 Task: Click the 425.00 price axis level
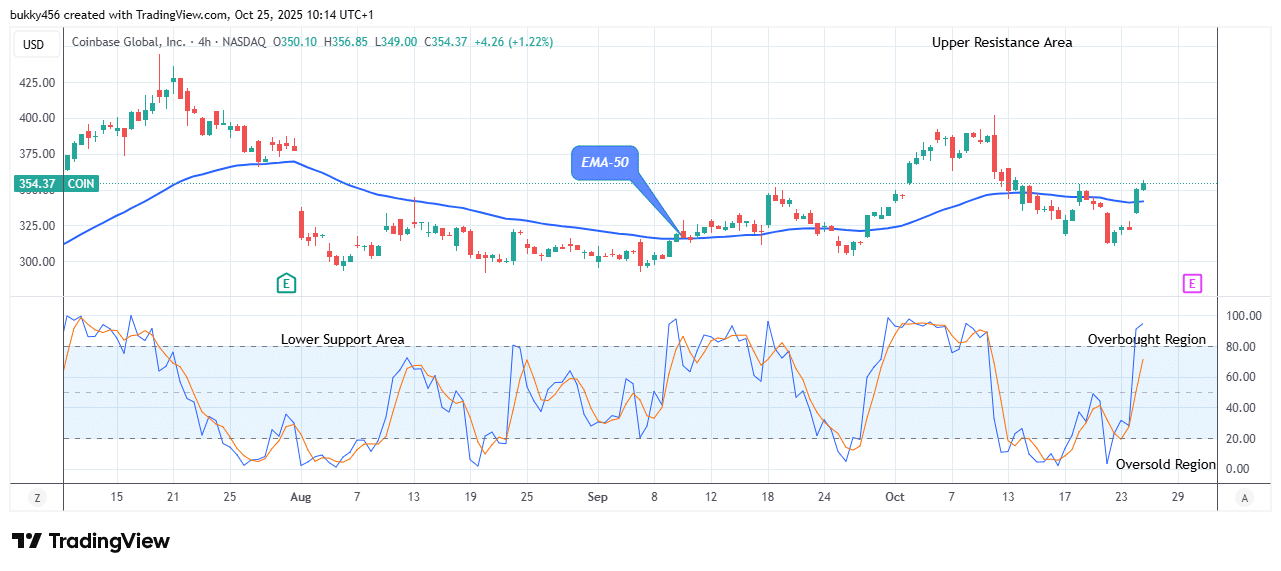click(35, 82)
